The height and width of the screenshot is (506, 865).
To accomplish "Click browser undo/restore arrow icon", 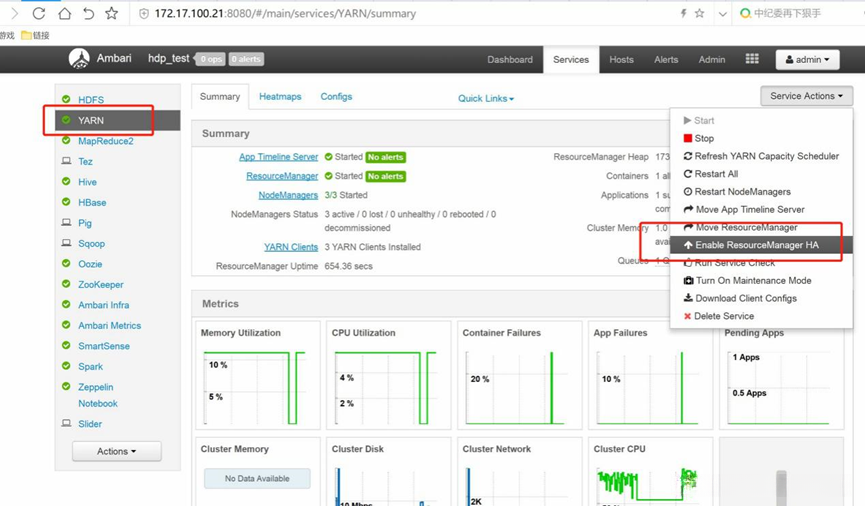I will pyautogui.click(x=88, y=13).
